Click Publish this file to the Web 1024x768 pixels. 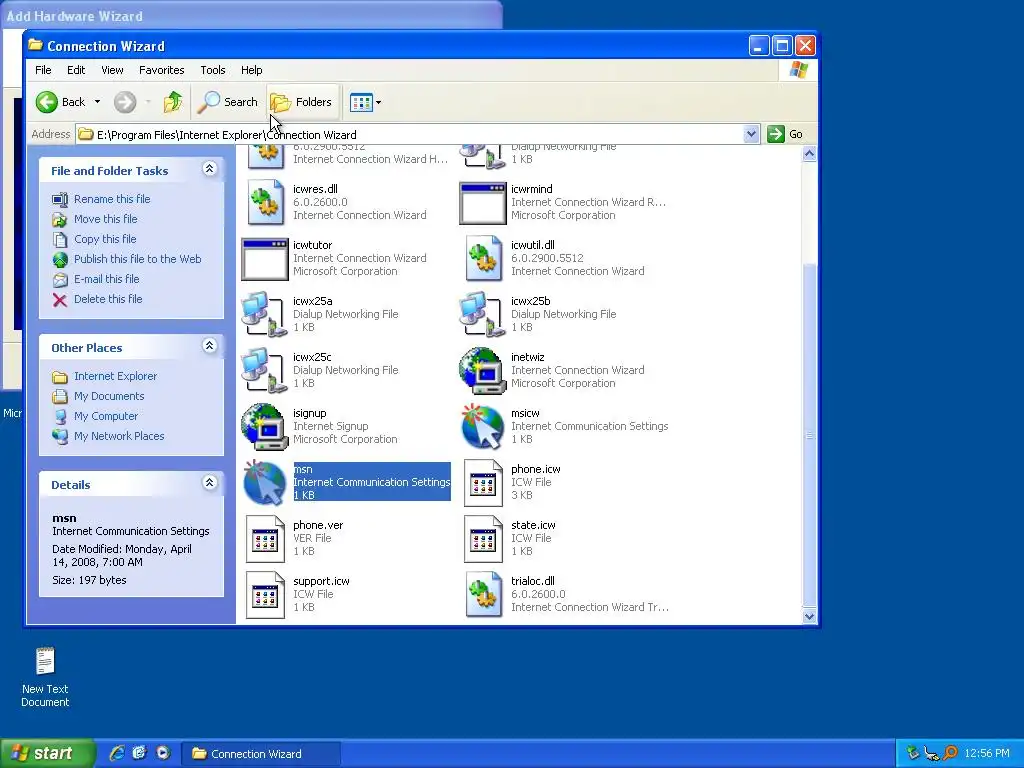click(x=137, y=259)
